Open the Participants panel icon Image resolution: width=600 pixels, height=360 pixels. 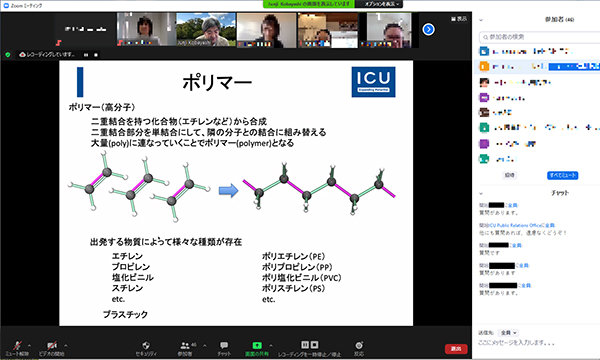(185, 348)
